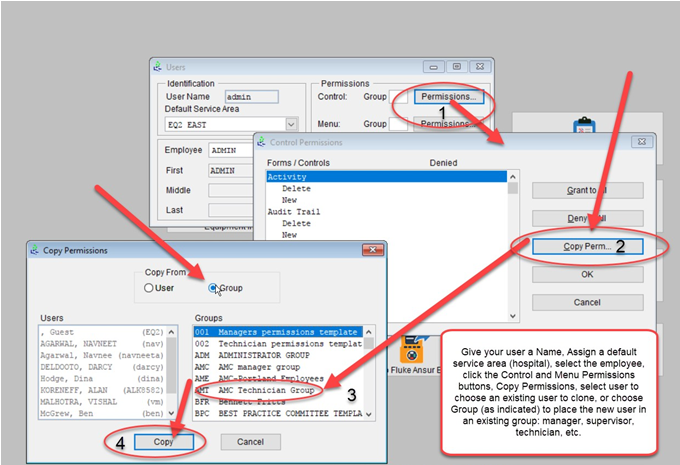Close the Control Permissions dialog
Screen dimensions: 680x465
coord(638,142)
